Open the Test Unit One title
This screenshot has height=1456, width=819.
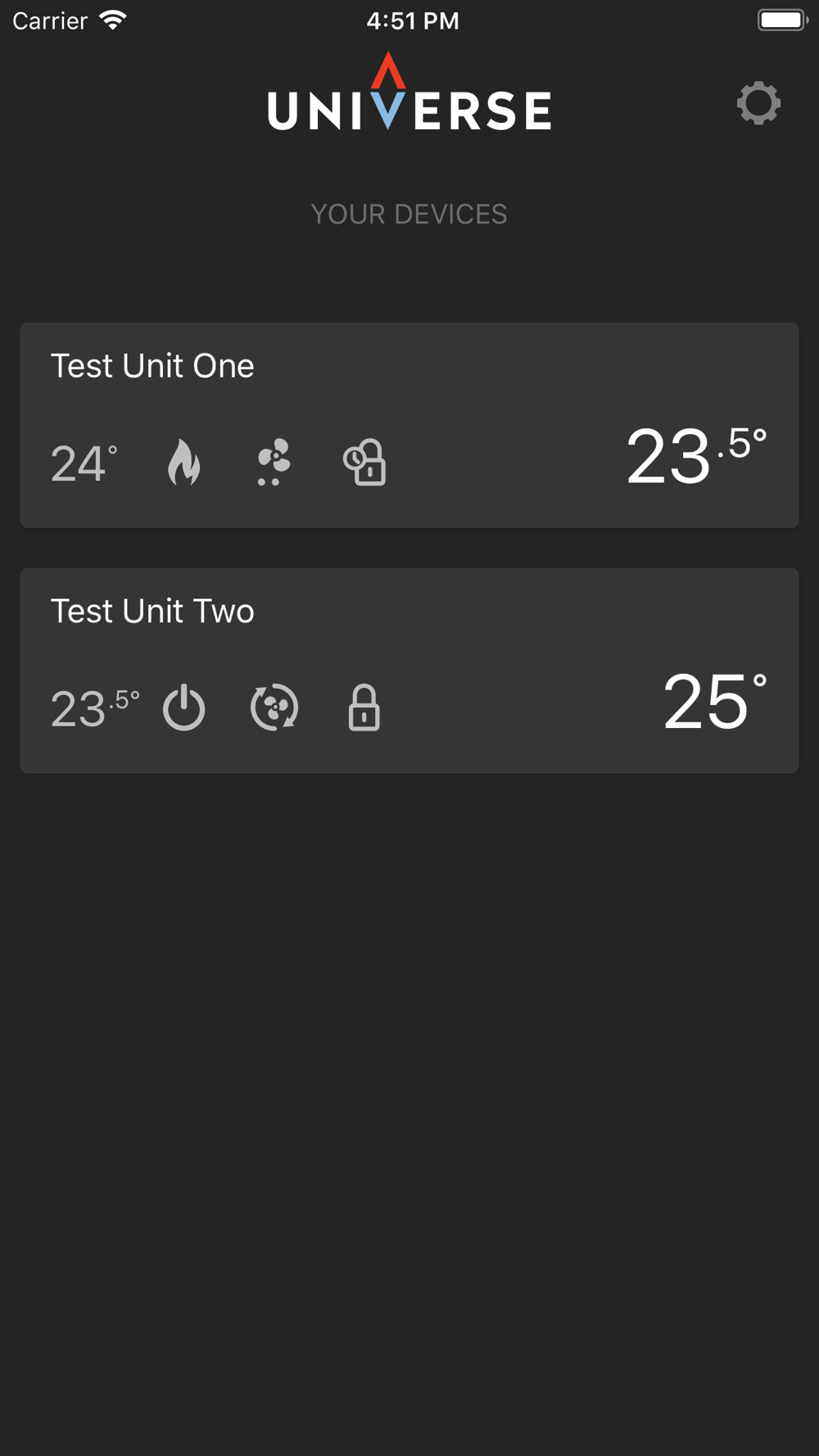152,366
